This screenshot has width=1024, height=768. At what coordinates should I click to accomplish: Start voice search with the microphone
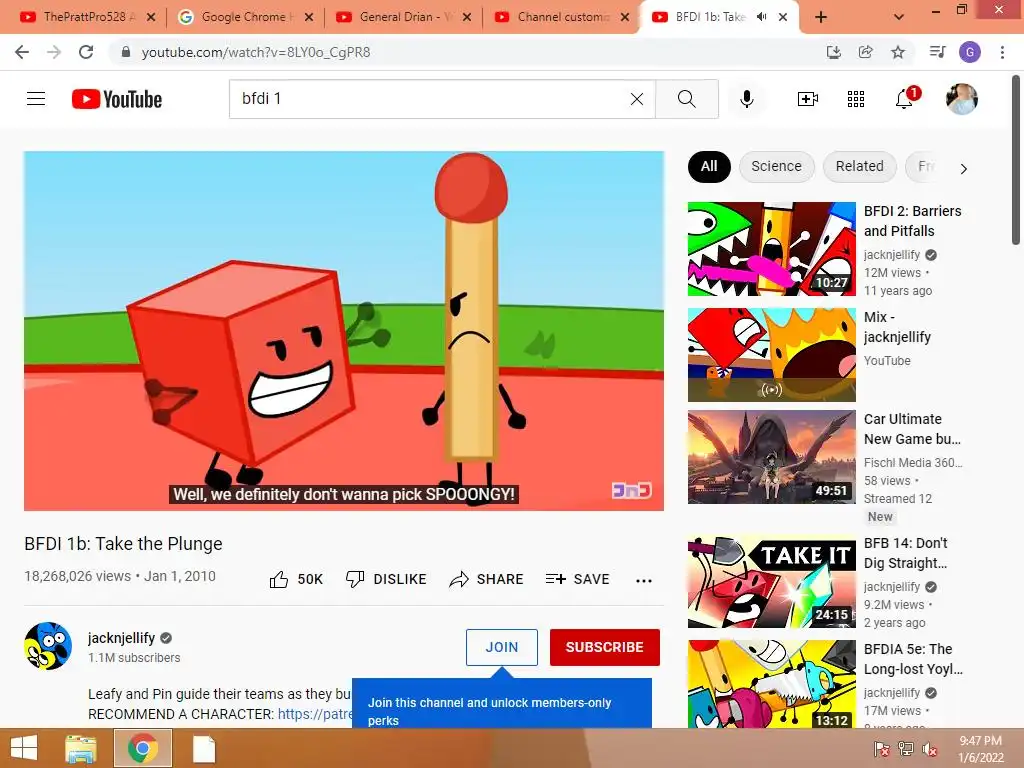pyautogui.click(x=746, y=99)
